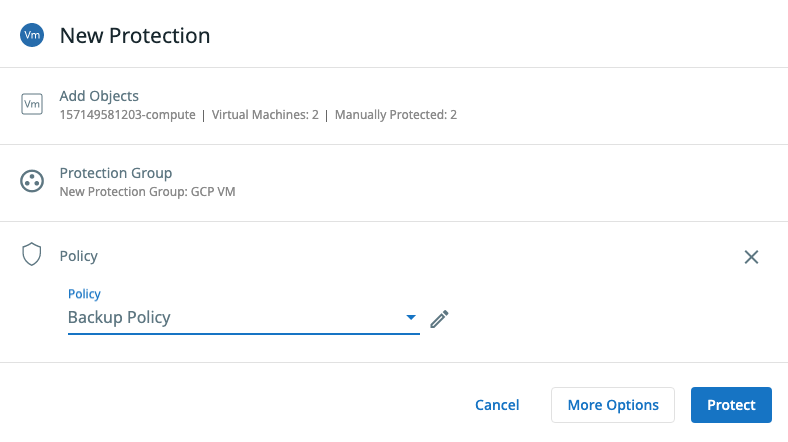The width and height of the screenshot is (788, 442).
Task: Click the shield icon beside Policy
Action: pyautogui.click(x=32, y=255)
